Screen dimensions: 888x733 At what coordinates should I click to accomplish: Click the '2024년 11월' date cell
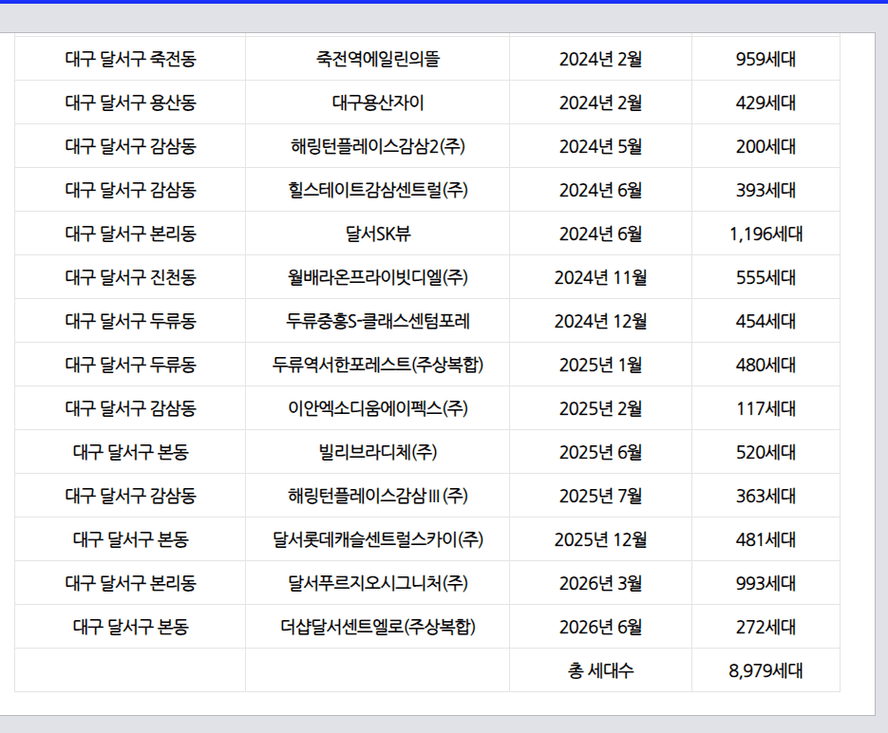pos(600,277)
